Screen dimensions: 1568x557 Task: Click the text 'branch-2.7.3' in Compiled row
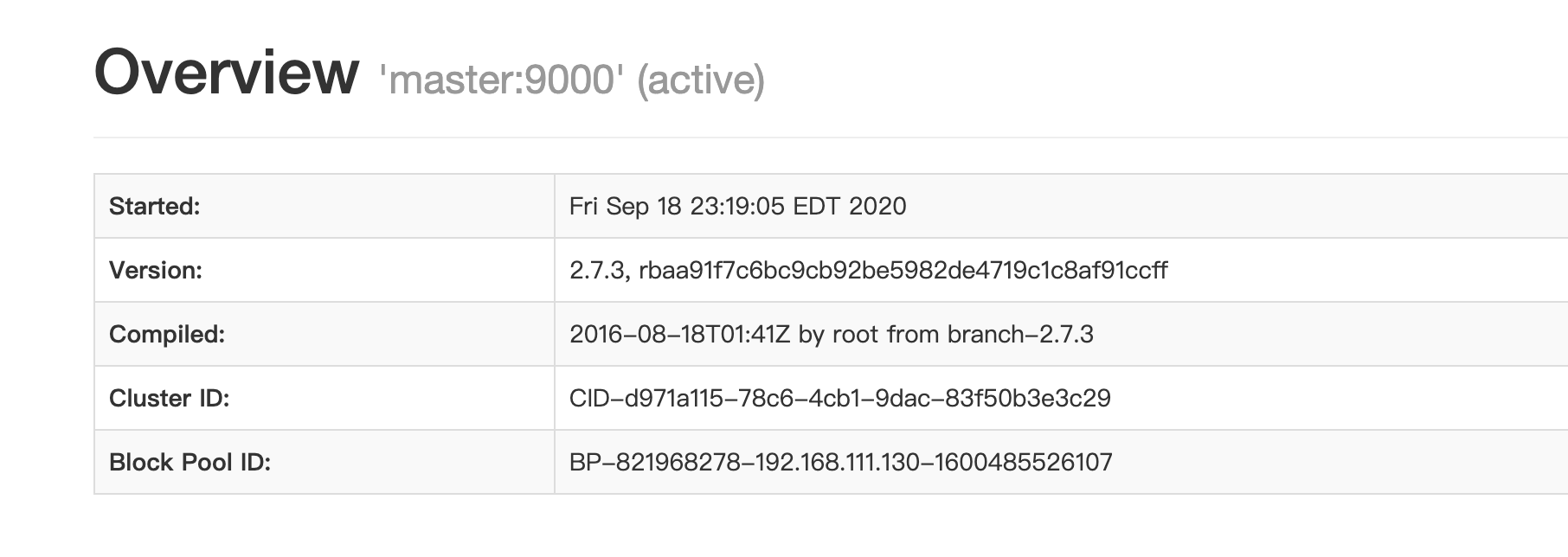[x=1020, y=334]
